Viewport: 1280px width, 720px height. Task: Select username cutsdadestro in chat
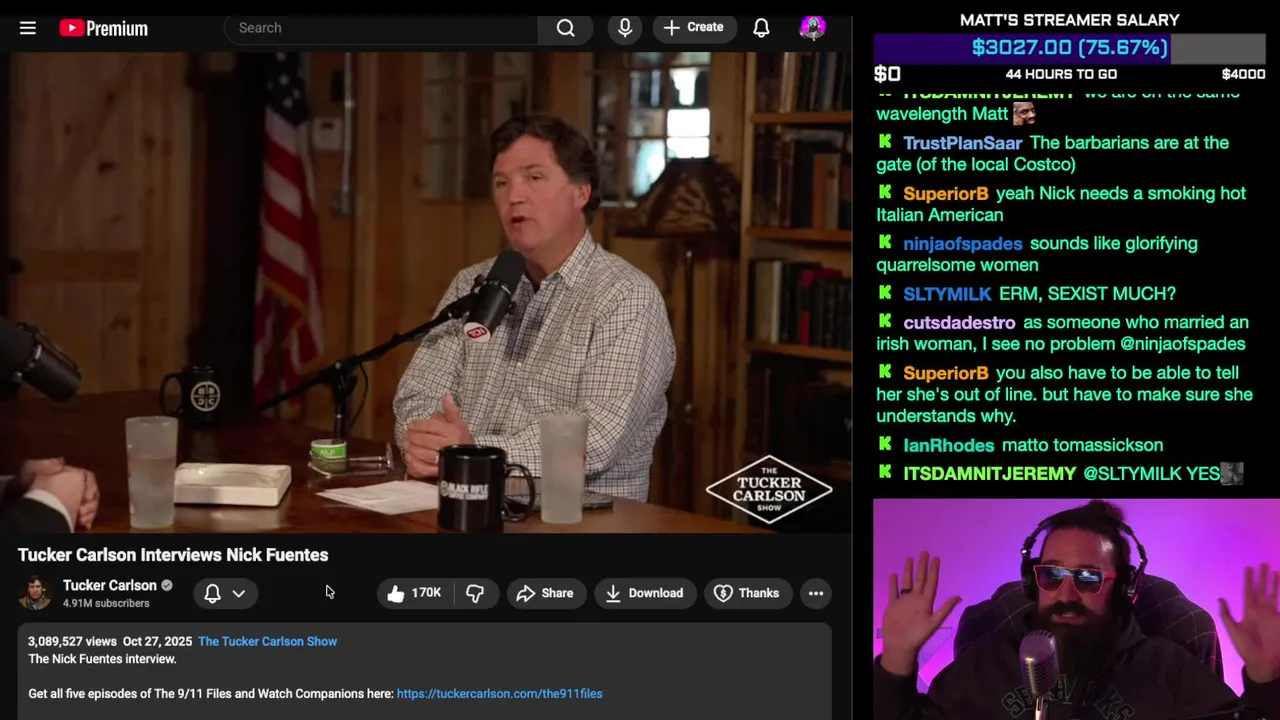coord(959,323)
